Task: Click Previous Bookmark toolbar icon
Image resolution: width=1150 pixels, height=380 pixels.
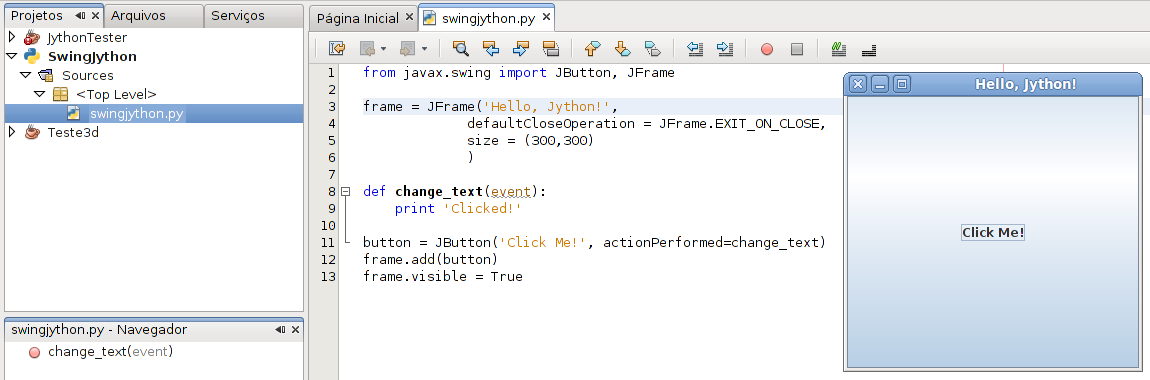Action: [592, 49]
